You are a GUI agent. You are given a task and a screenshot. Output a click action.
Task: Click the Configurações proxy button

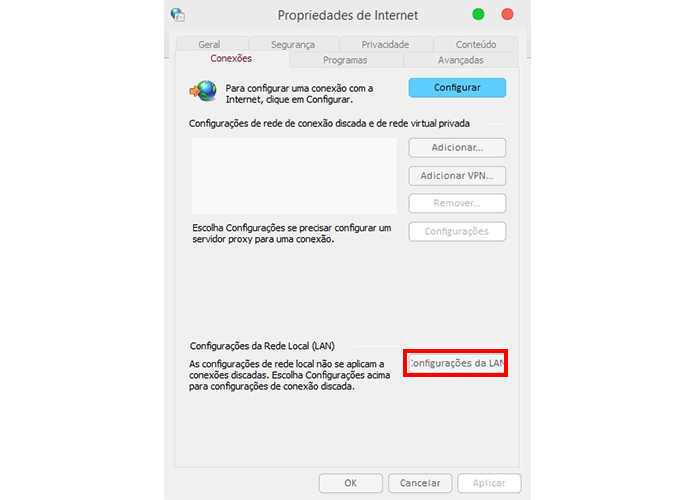click(457, 231)
